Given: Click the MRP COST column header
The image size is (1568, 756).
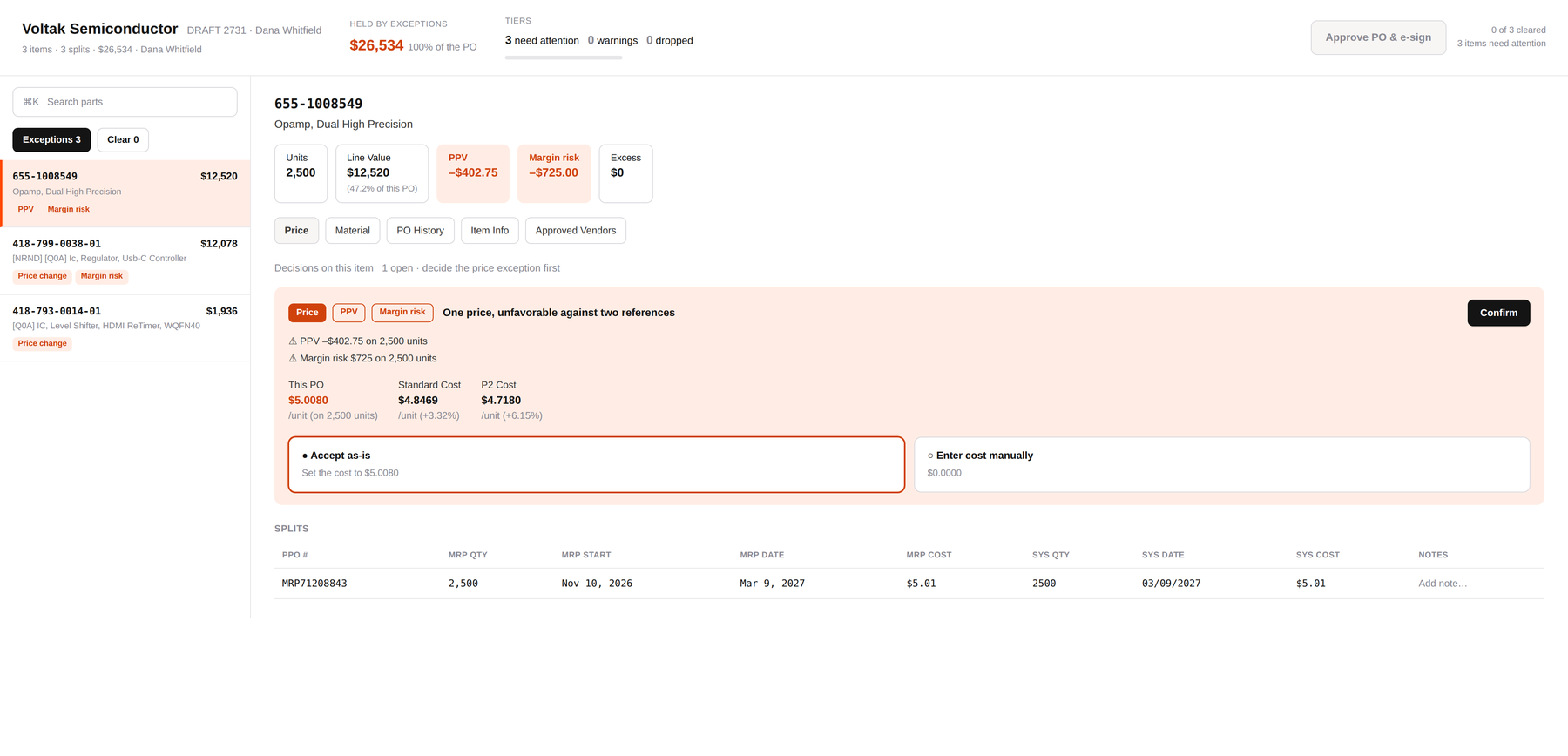Looking at the screenshot, I should [929, 555].
